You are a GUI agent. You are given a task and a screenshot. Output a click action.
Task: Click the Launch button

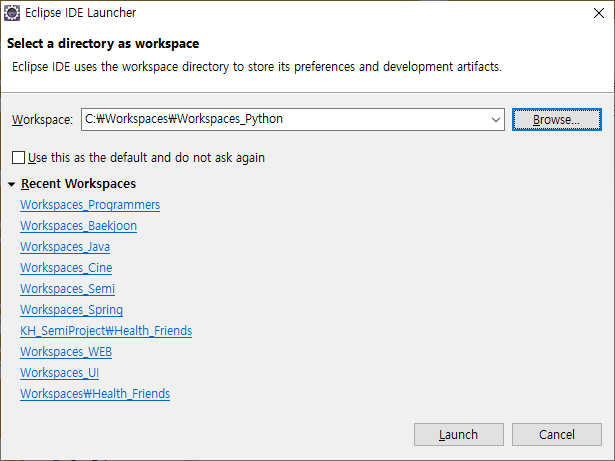click(x=459, y=434)
